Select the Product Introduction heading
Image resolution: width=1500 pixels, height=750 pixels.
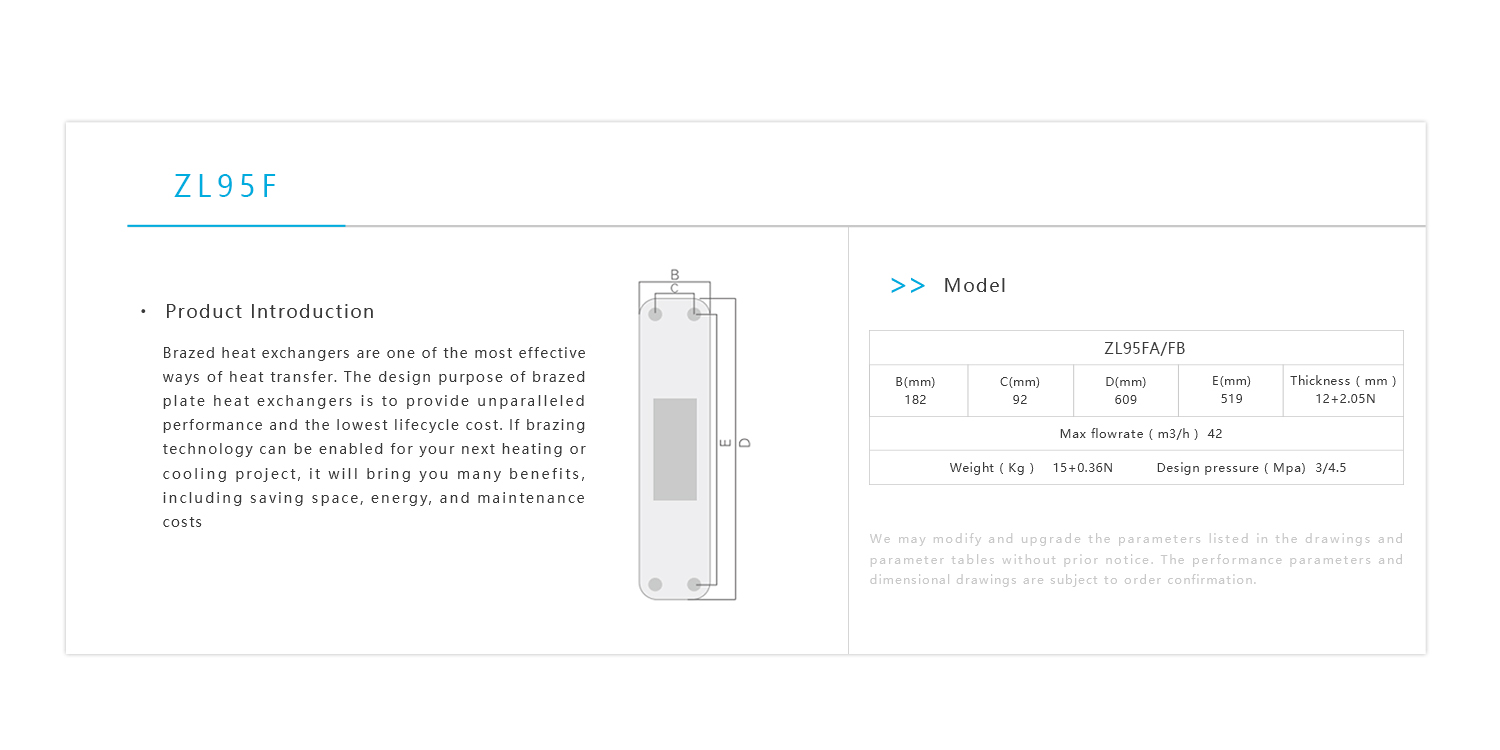[270, 312]
